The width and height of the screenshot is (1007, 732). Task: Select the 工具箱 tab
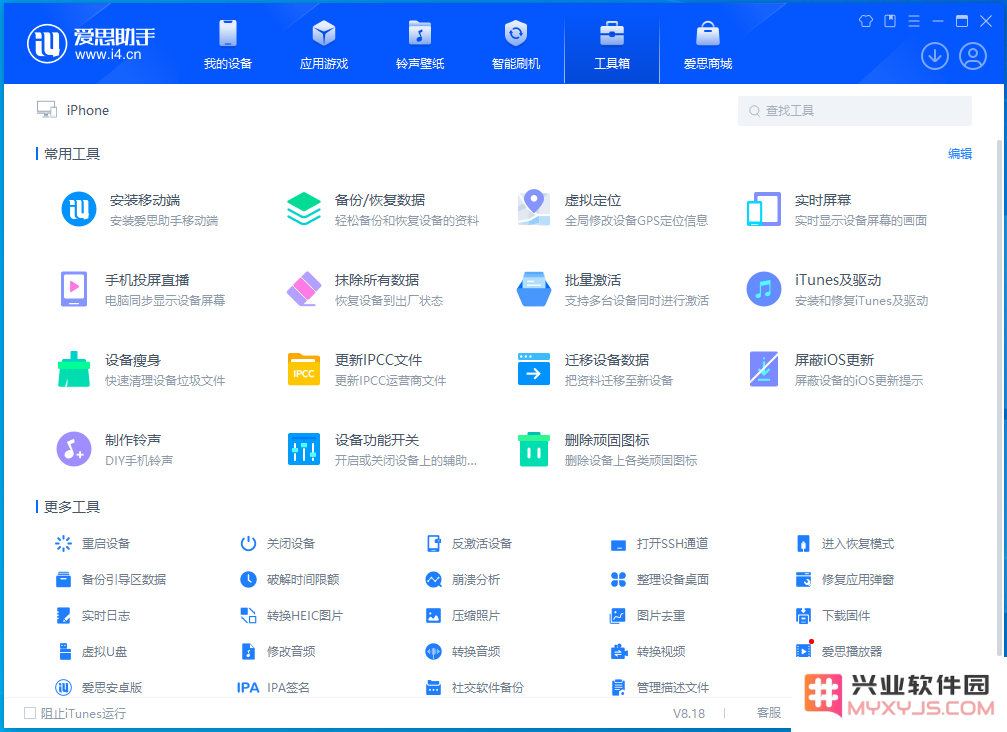click(x=612, y=45)
